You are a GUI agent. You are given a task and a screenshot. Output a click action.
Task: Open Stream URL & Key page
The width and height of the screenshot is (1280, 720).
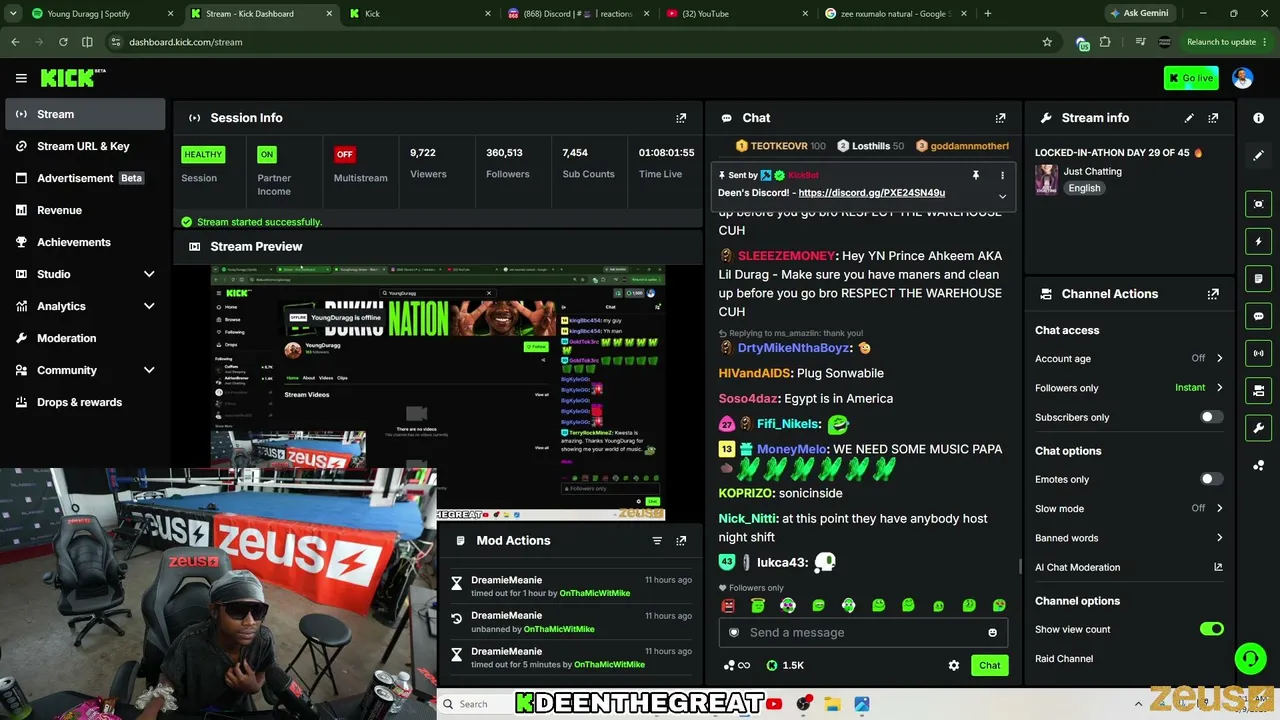coord(85,146)
